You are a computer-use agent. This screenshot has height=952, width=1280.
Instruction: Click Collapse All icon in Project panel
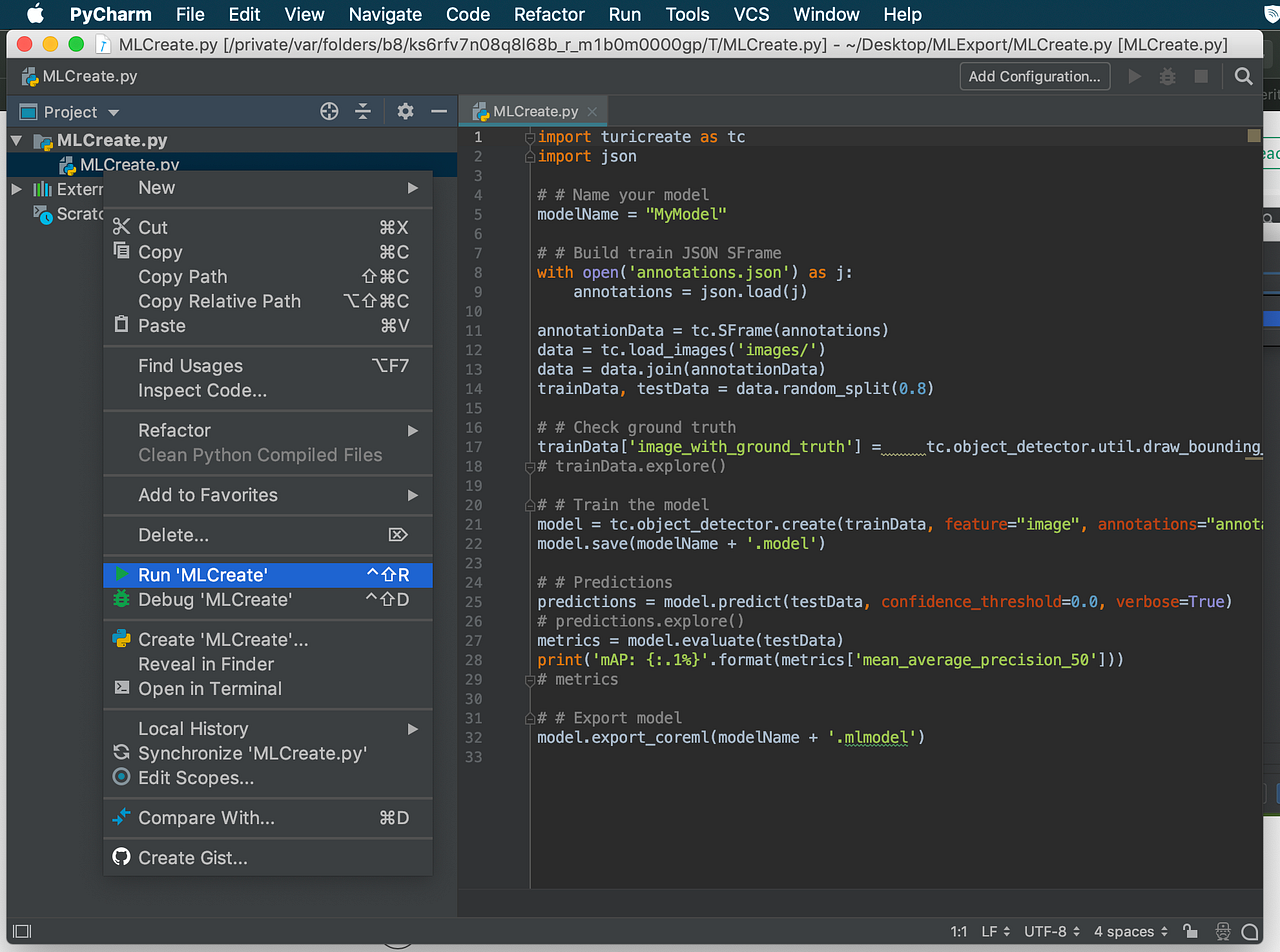363,111
